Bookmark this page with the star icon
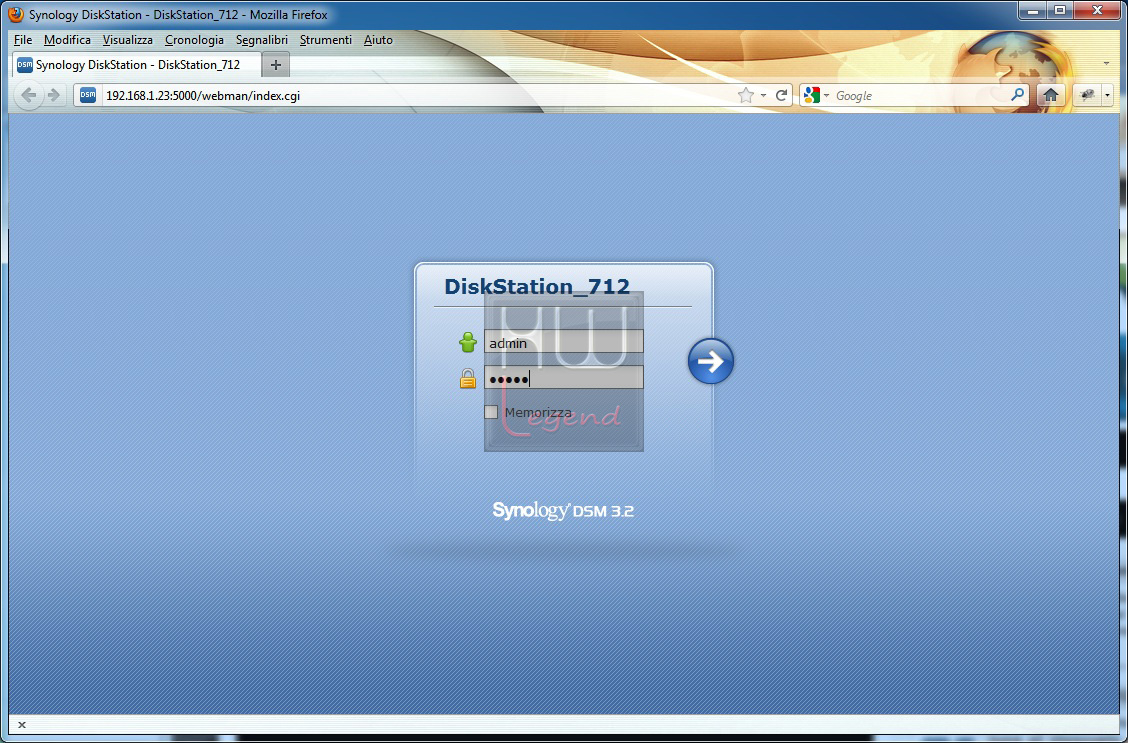Screen dimensions: 1128x743 [x=746, y=95]
